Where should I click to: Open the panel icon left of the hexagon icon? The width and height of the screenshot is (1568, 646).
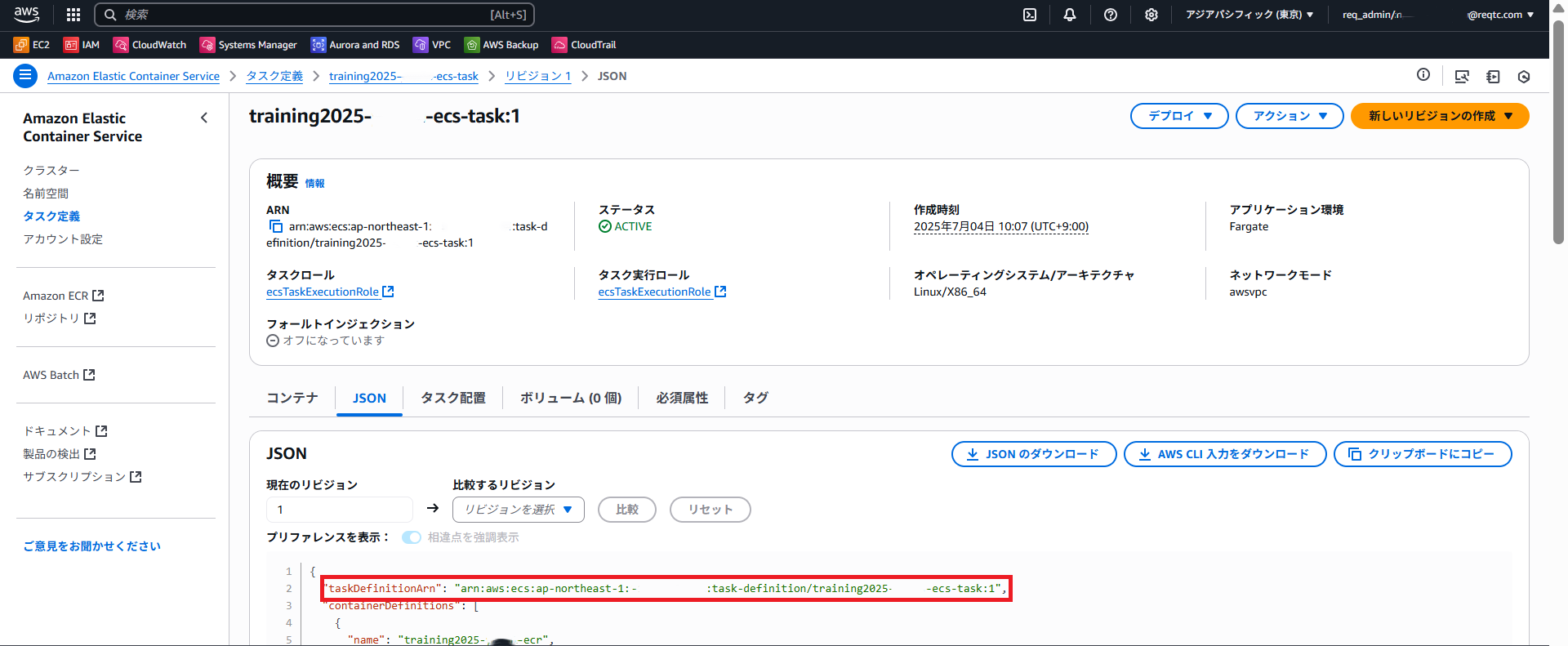pyautogui.click(x=1493, y=76)
